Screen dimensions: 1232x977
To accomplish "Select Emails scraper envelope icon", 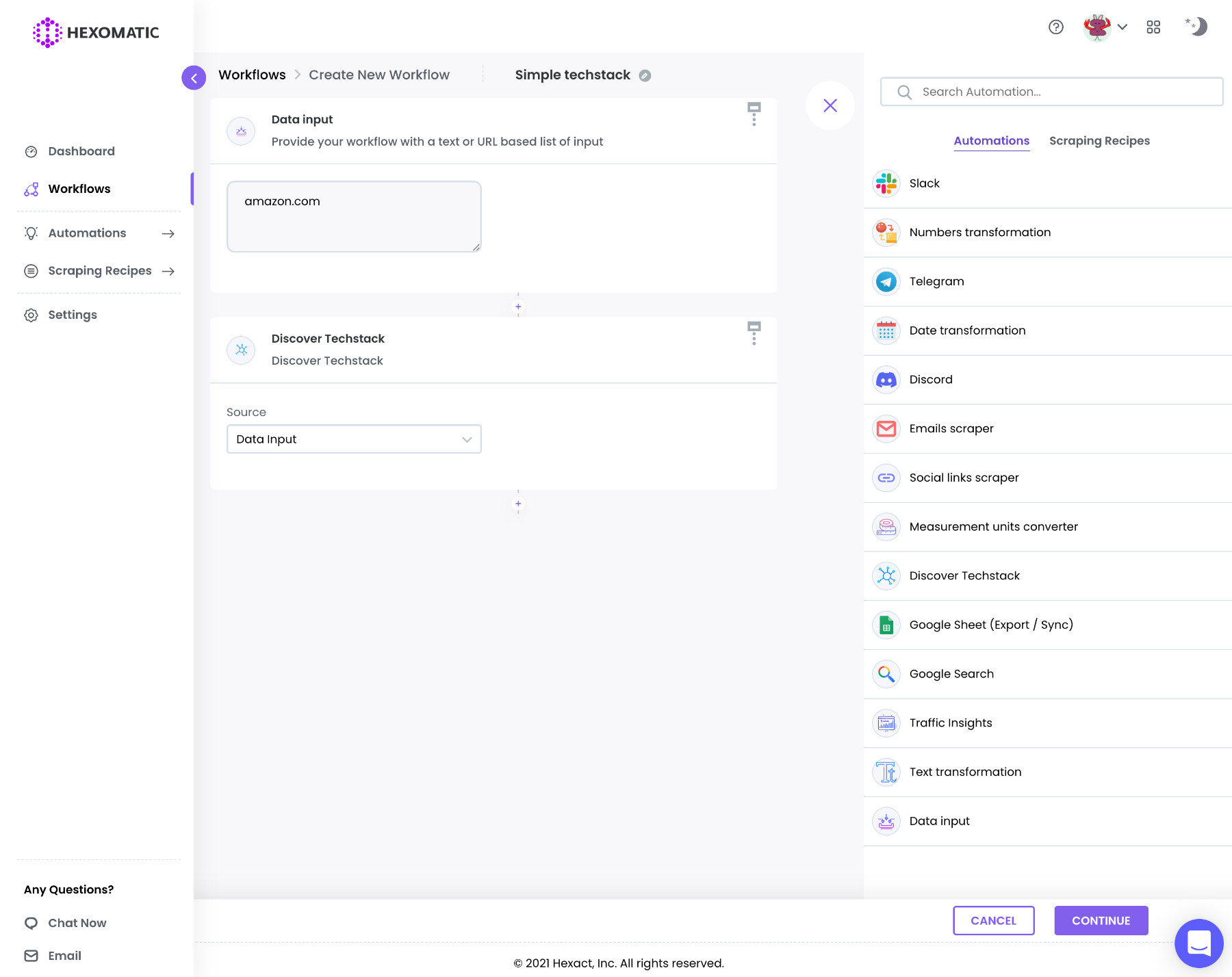I will [x=886, y=428].
